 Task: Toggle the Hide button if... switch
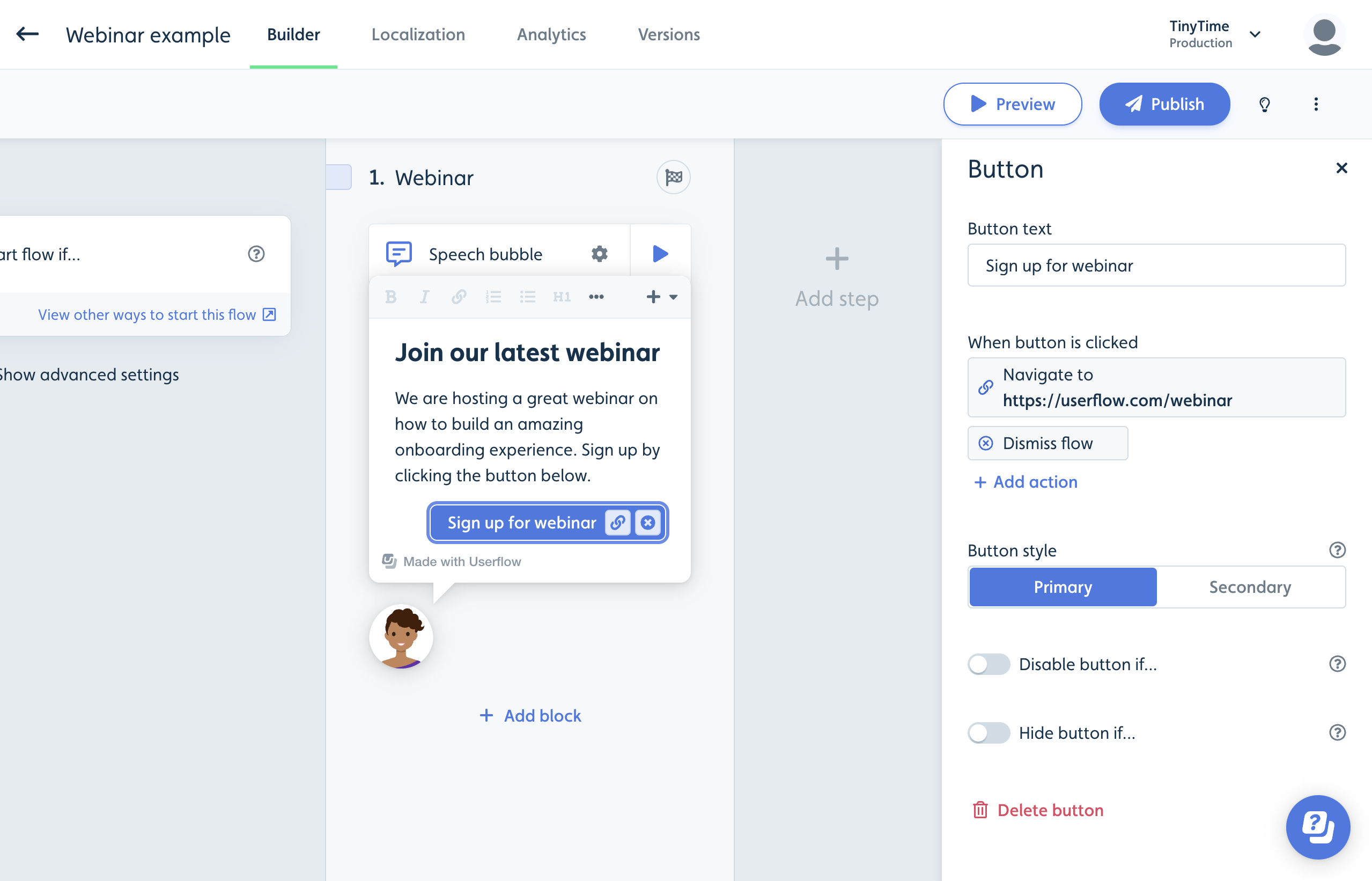988,733
